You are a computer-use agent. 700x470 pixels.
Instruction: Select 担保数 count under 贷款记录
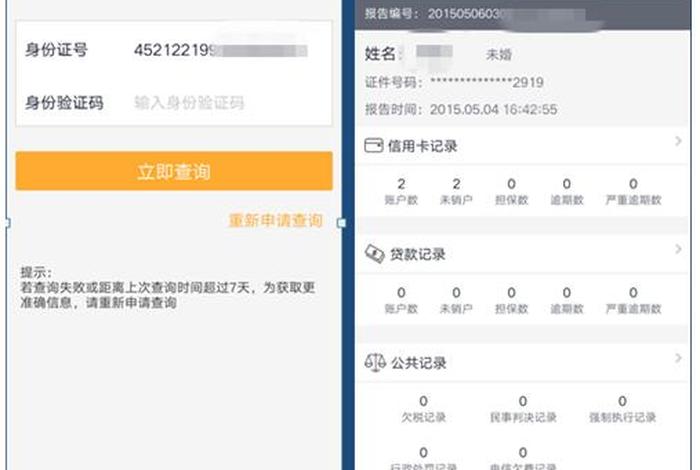click(511, 300)
